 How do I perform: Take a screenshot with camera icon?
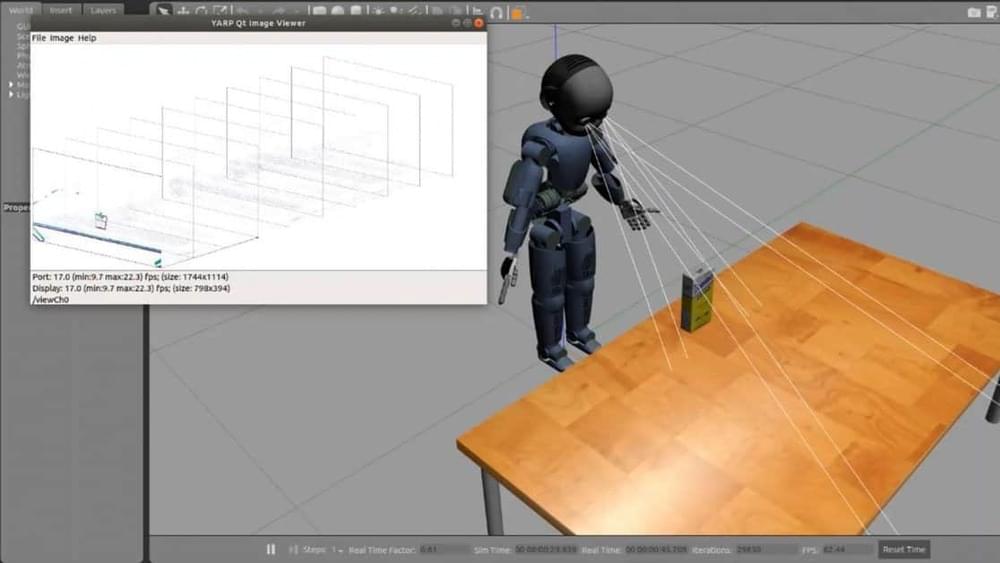coord(974,12)
